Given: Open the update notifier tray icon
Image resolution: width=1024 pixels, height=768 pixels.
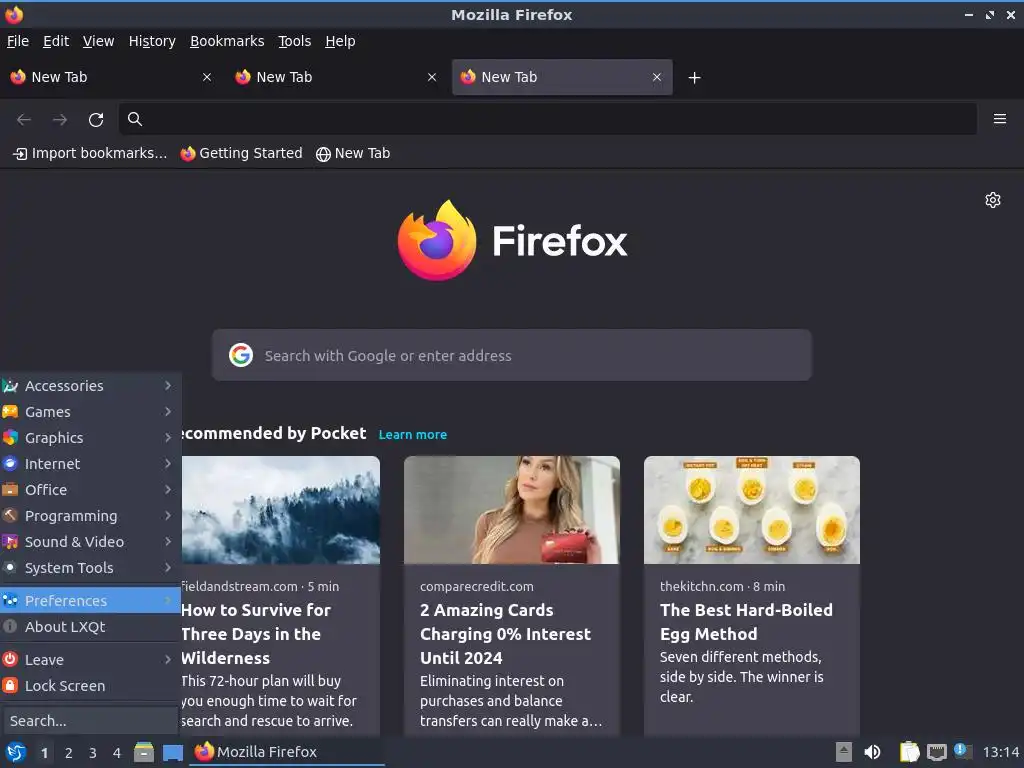Looking at the screenshot, I should (x=962, y=751).
